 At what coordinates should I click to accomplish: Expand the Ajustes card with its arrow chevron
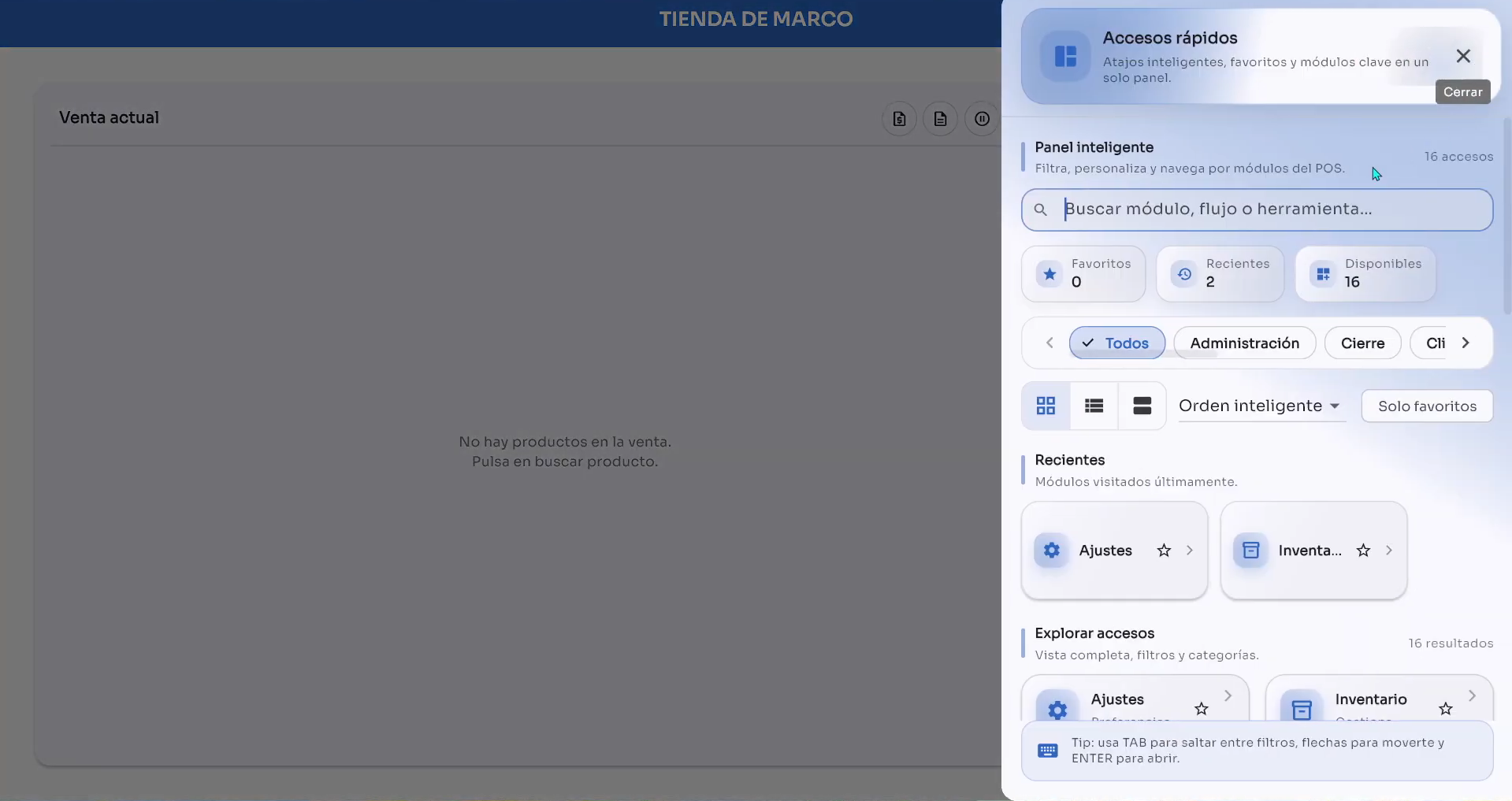coord(1189,550)
